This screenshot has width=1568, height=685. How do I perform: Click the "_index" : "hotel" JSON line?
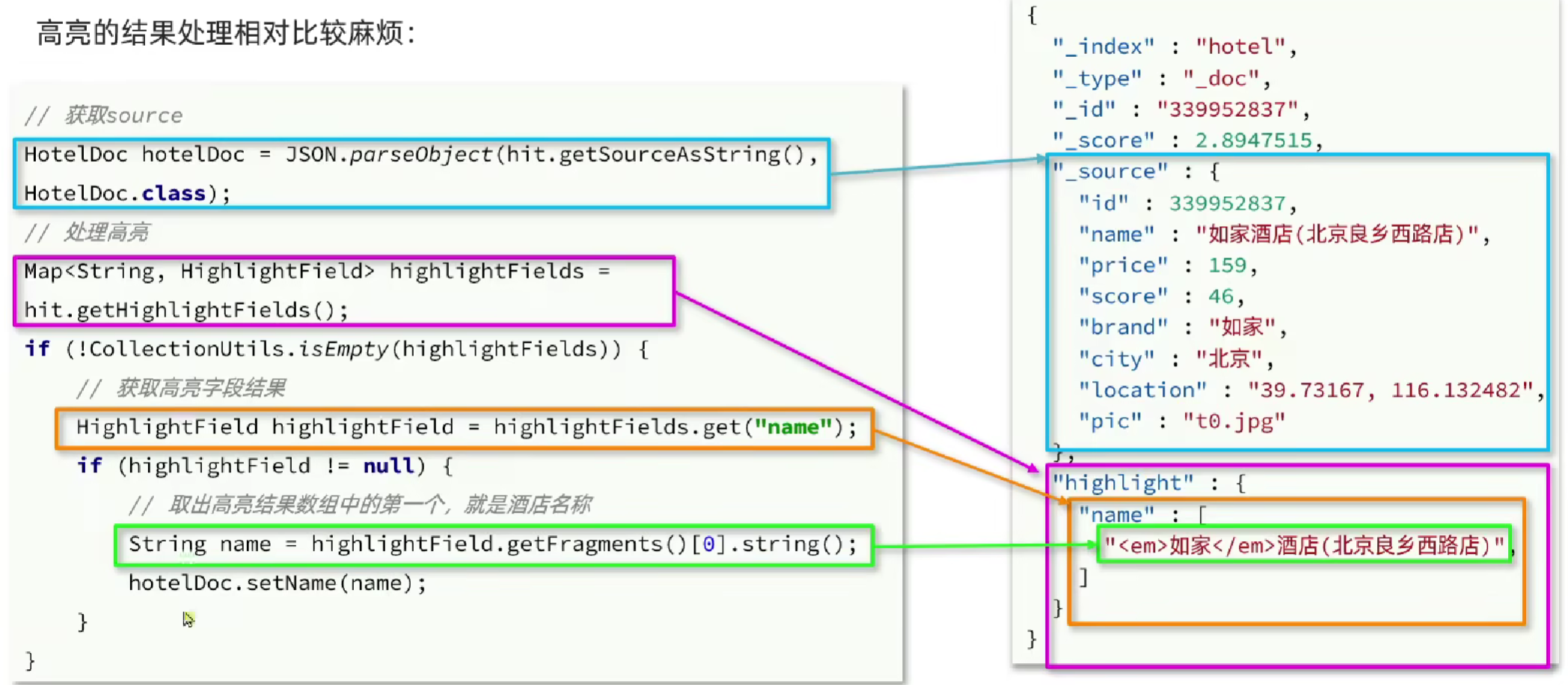point(1174,47)
